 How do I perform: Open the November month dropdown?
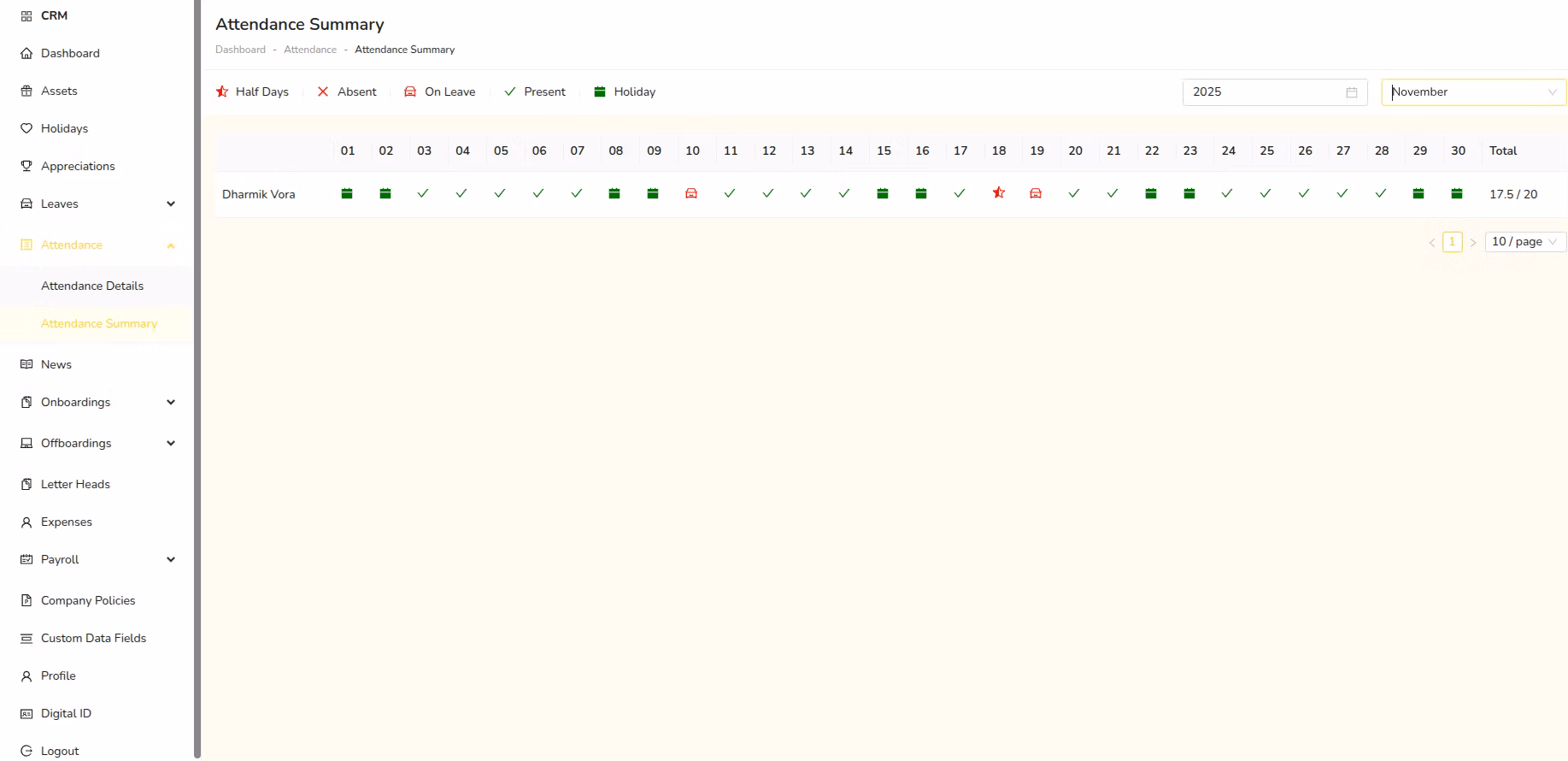[1473, 92]
